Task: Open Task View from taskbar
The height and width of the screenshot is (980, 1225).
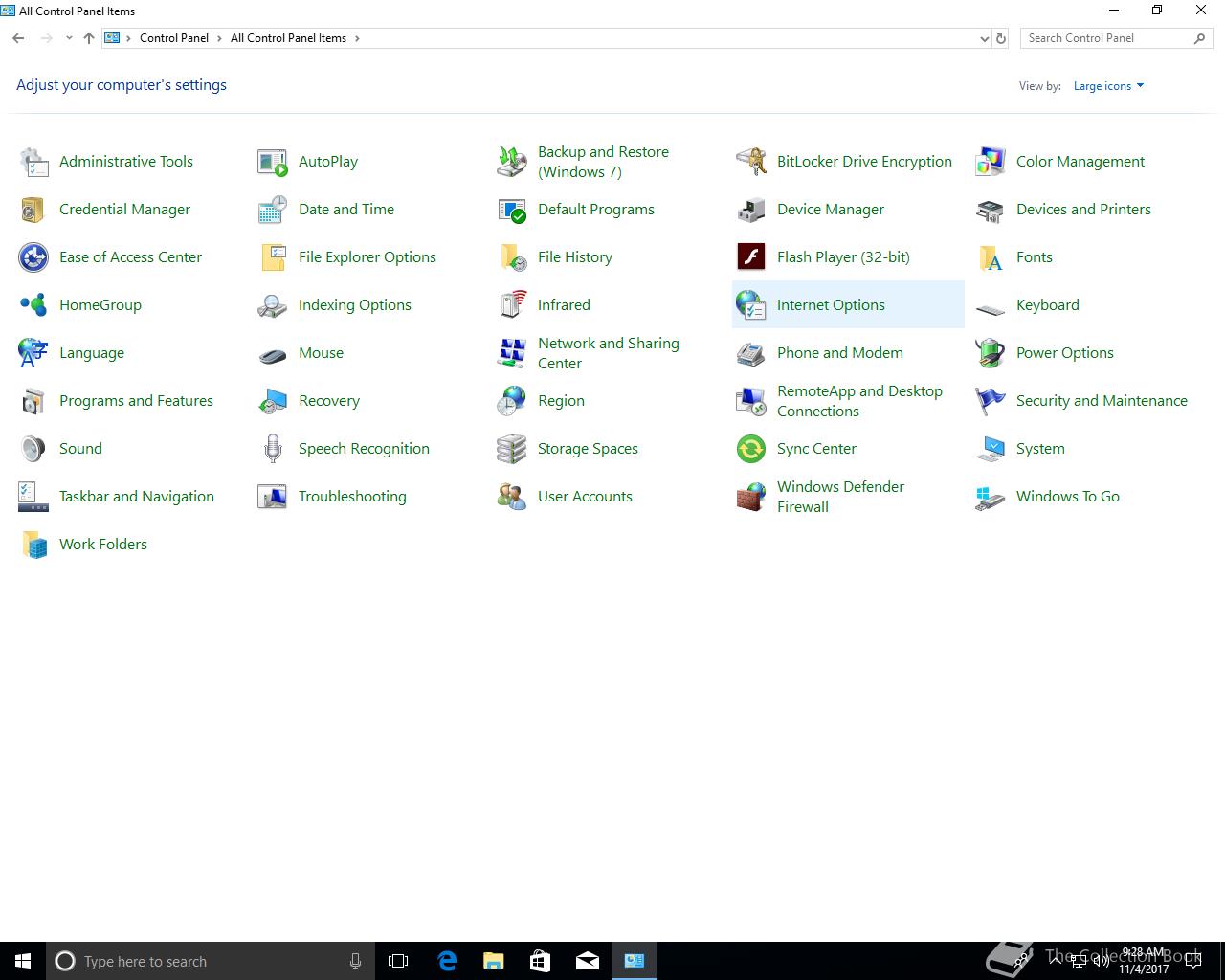Action: [398, 961]
